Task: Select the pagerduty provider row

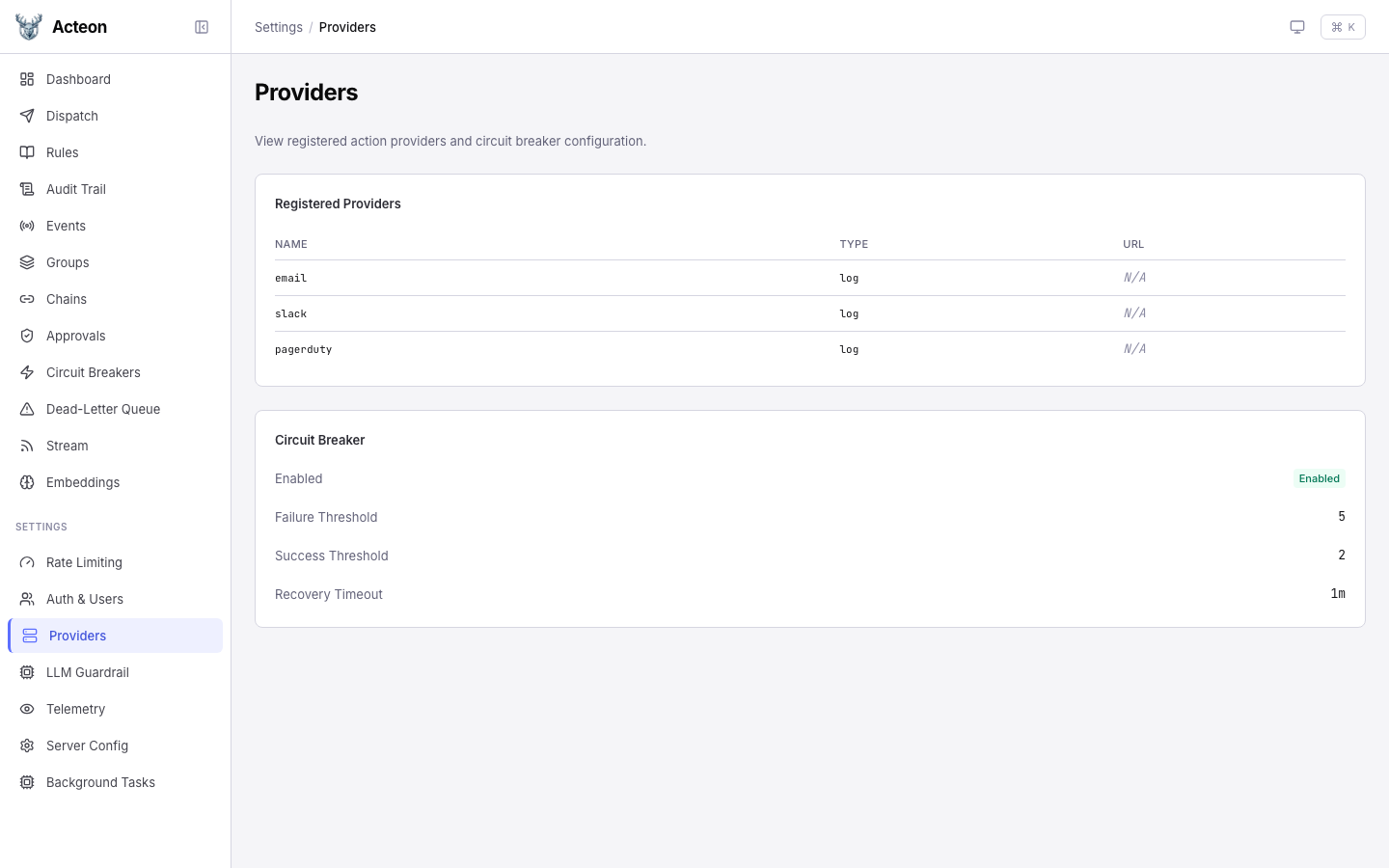Action: tap(303, 349)
